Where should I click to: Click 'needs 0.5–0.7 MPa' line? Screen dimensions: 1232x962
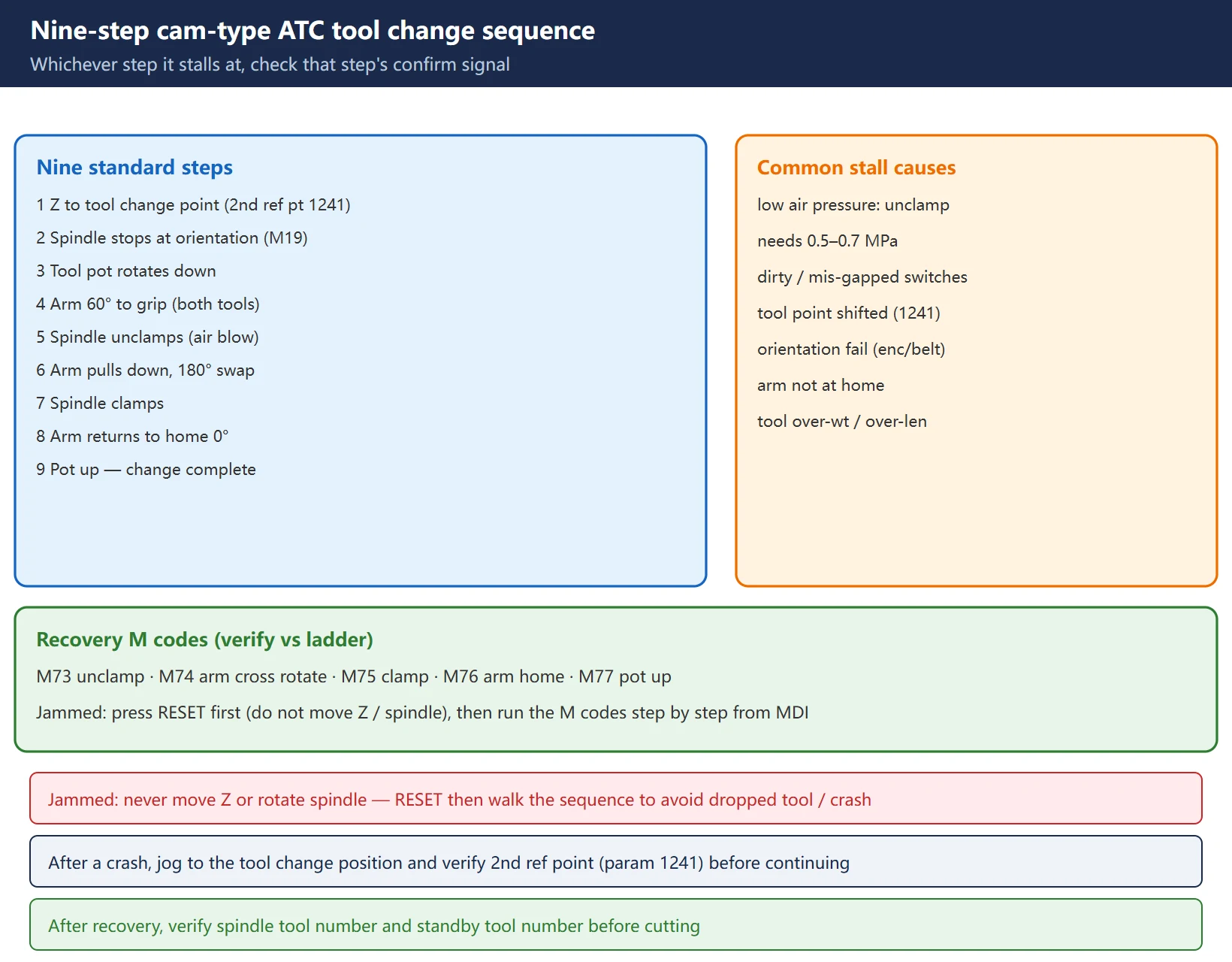pos(828,241)
